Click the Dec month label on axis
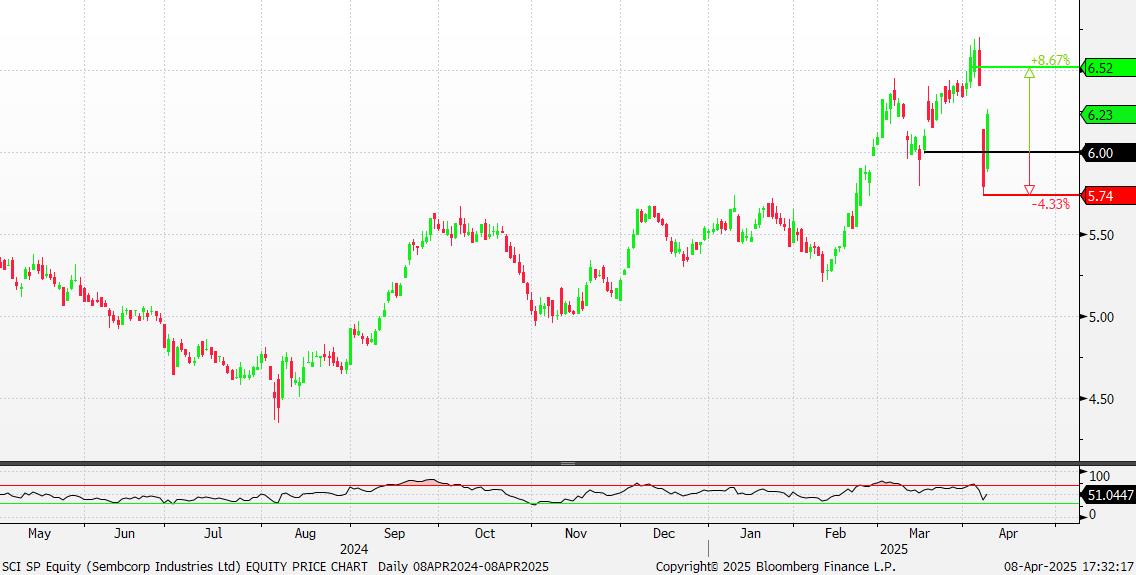Screen dimensions: 1136x575 coord(664,534)
